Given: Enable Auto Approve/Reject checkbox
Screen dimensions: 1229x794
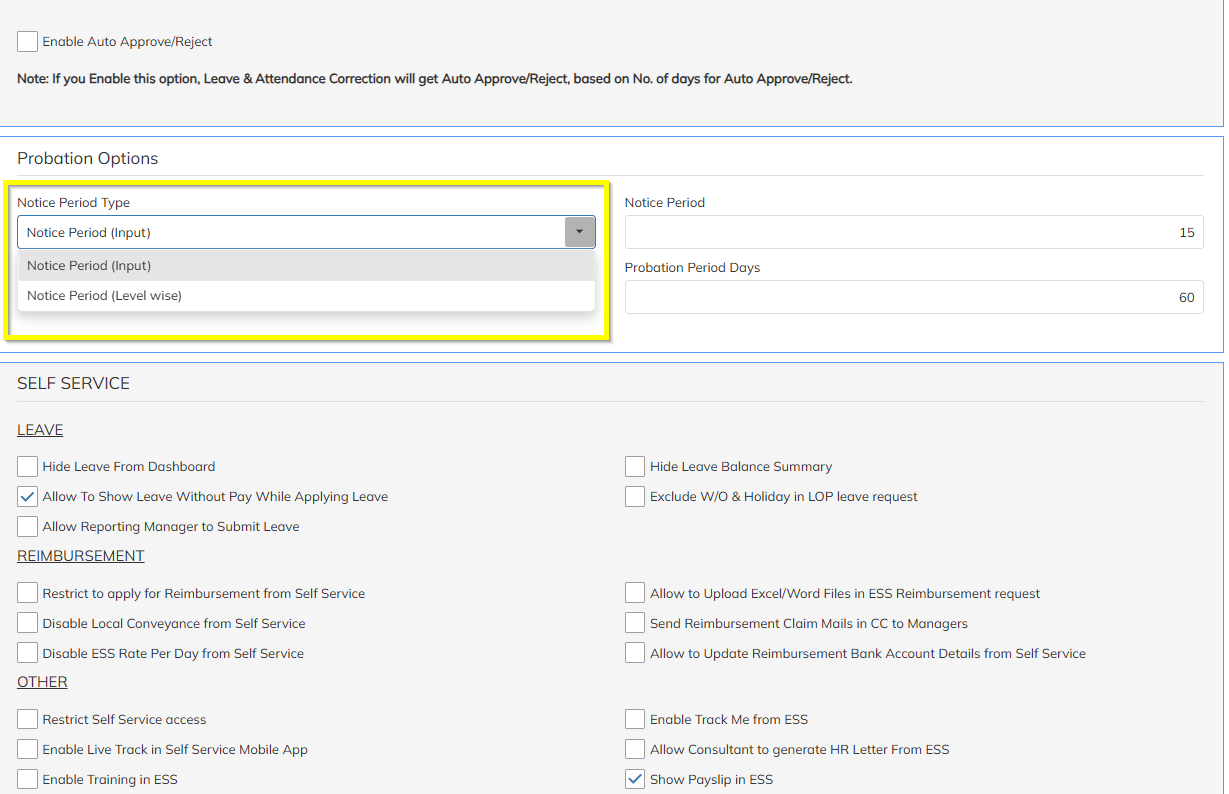Looking at the screenshot, I should tap(28, 42).
